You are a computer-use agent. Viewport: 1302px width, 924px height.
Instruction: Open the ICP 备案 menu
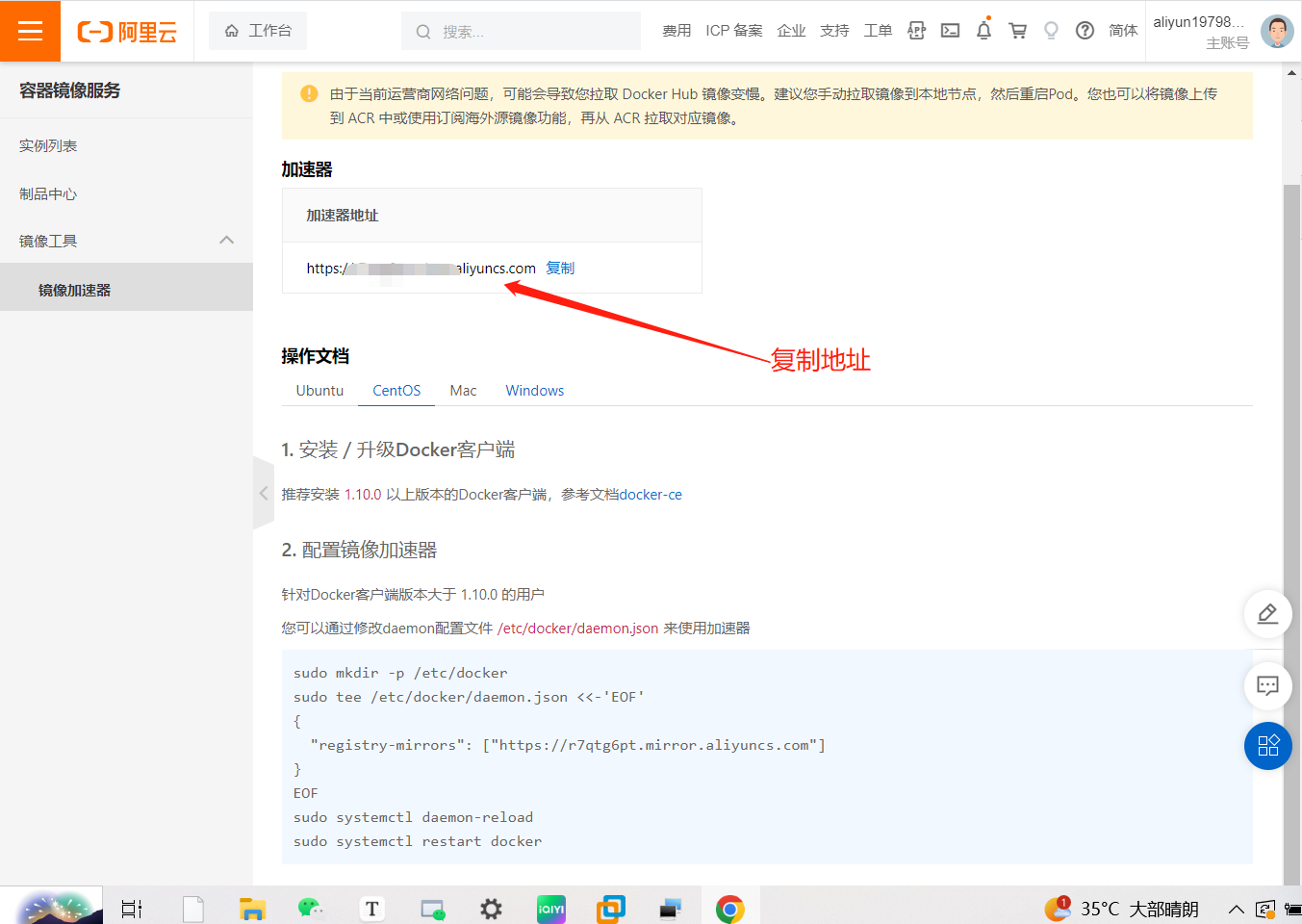pyautogui.click(x=733, y=31)
